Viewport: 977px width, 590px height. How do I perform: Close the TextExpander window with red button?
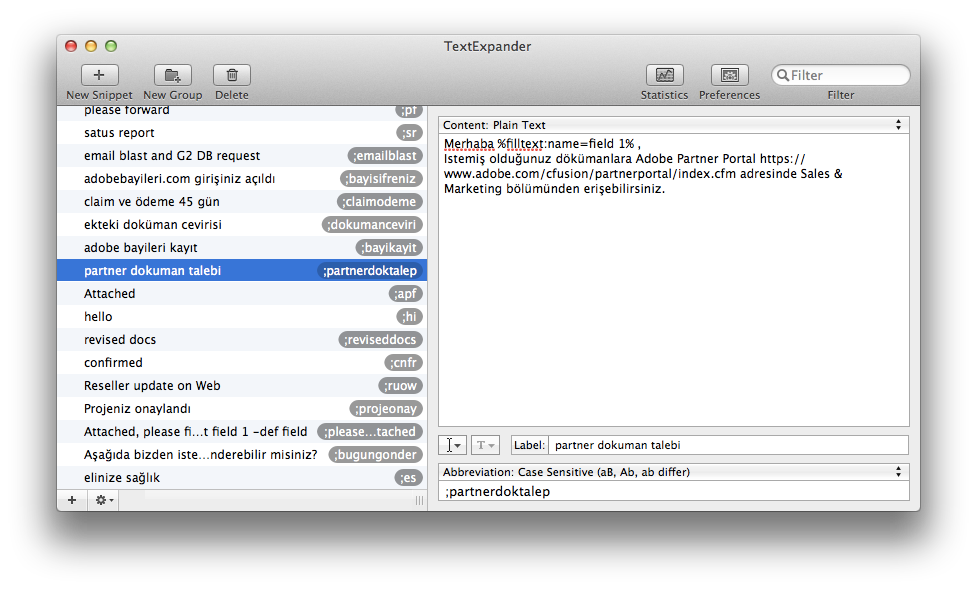coord(71,46)
